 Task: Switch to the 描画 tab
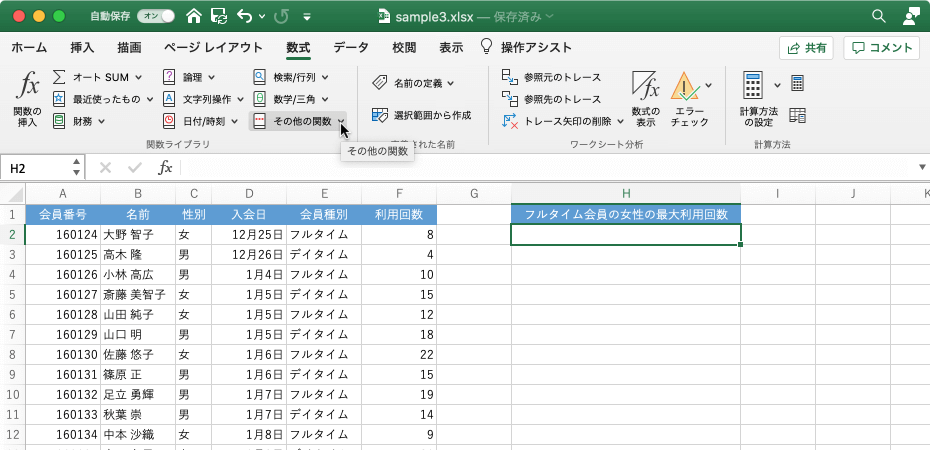point(129,47)
